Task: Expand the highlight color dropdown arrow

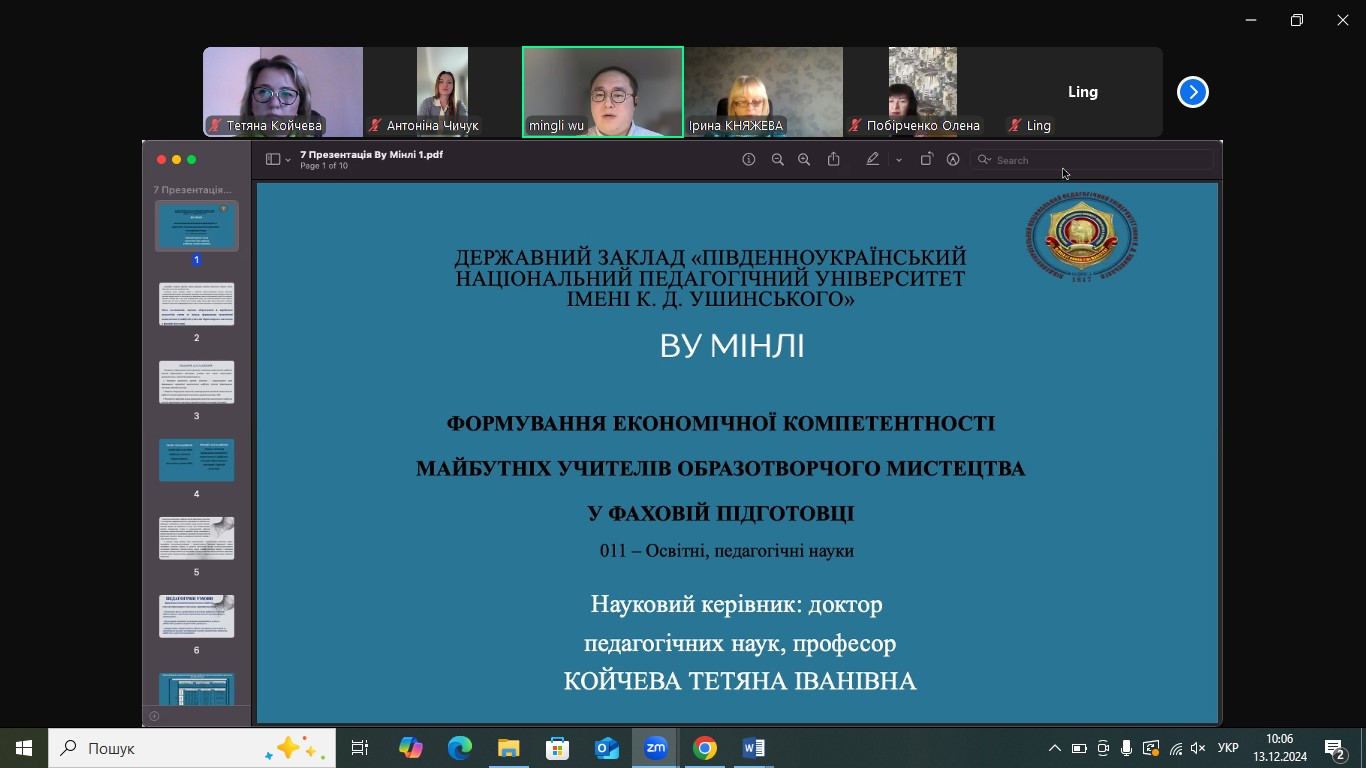Action: (x=898, y=160)
